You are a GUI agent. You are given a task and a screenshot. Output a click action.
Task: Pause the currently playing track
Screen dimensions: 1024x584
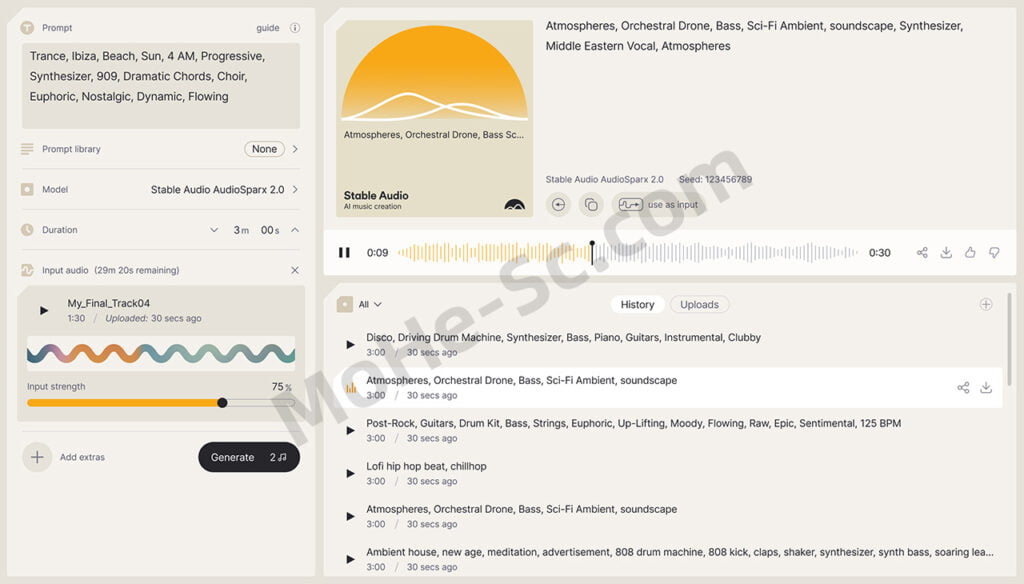point(344,253)
